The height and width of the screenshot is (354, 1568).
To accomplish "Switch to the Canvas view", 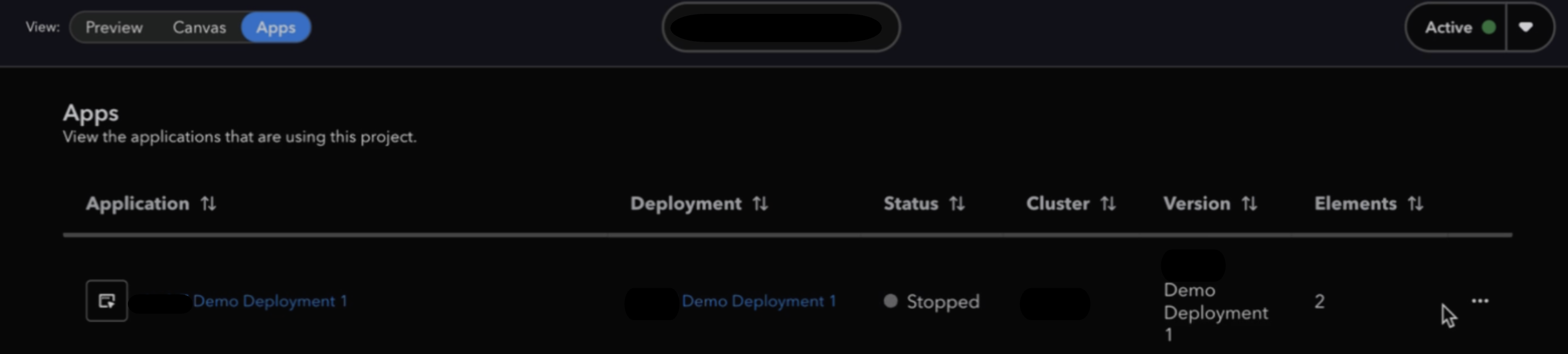I will tap(199, 27).
